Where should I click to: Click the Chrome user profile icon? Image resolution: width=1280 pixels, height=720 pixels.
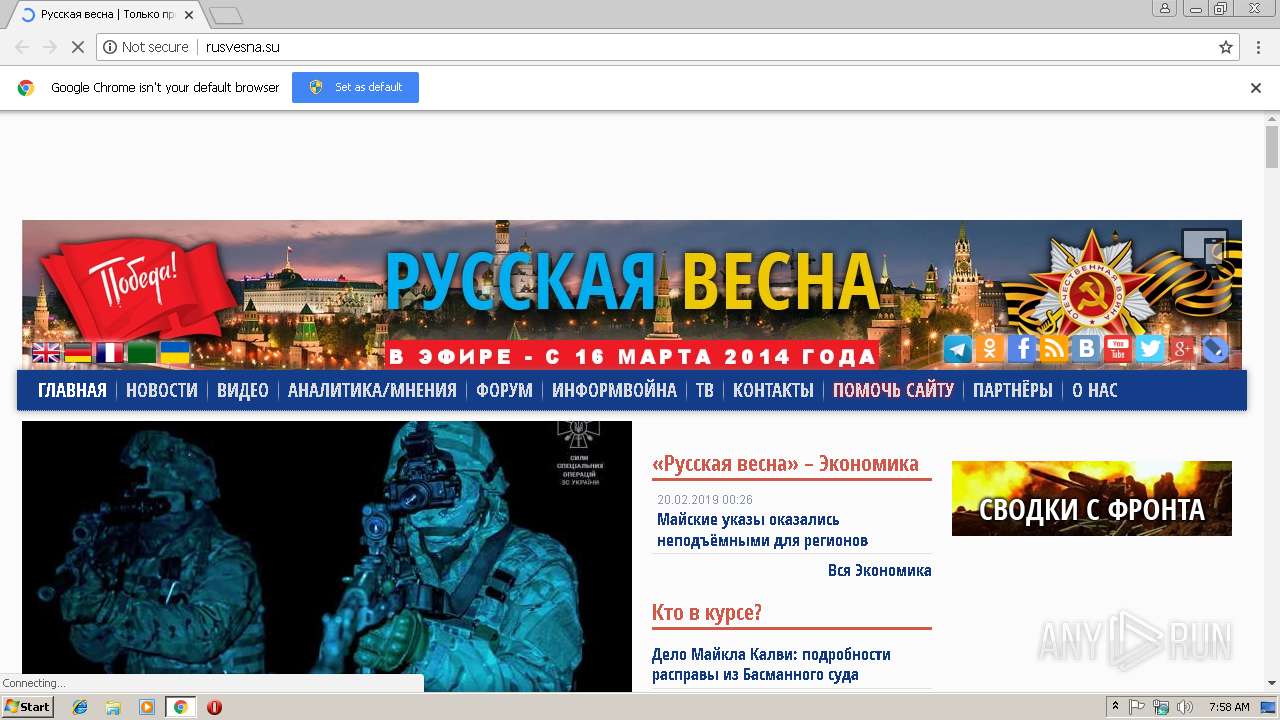pyautogui.click(x=1165, y=8)
